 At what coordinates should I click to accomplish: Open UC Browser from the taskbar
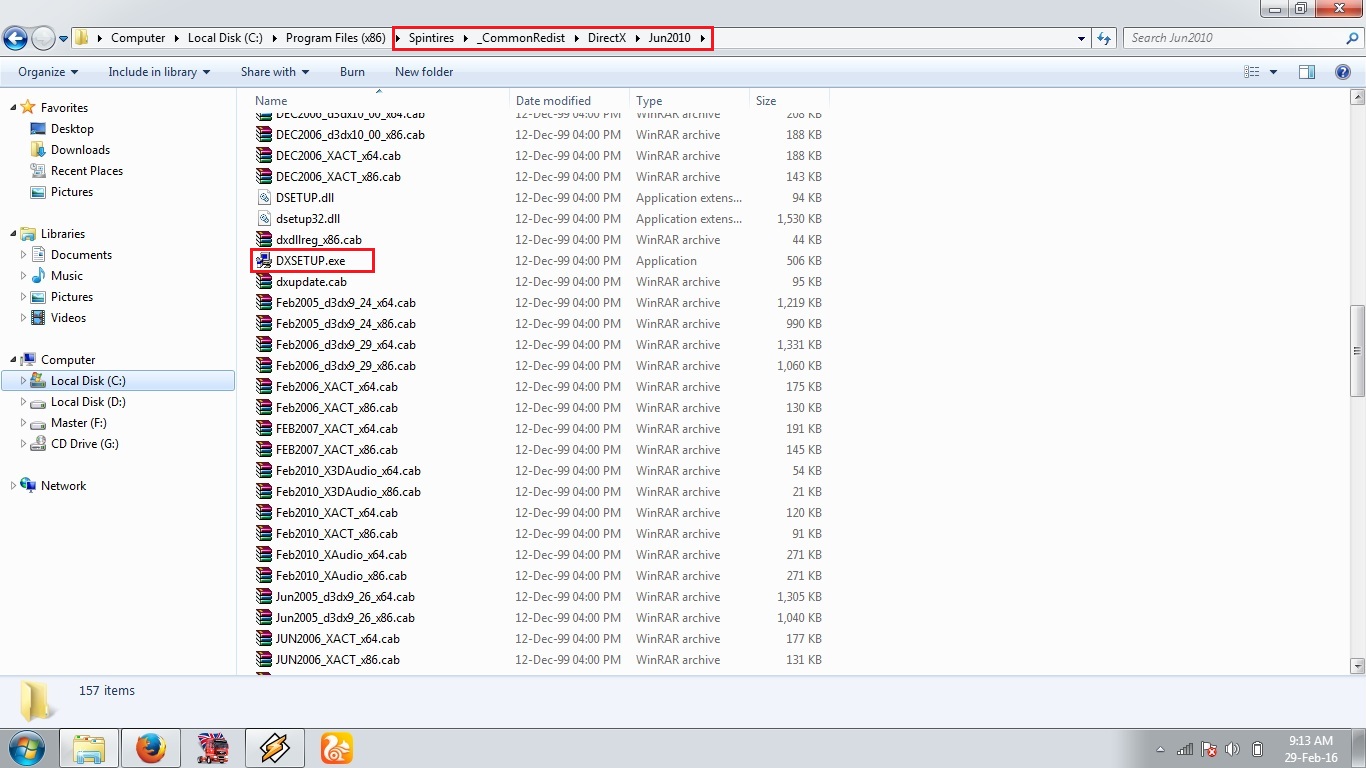point(336,748)
